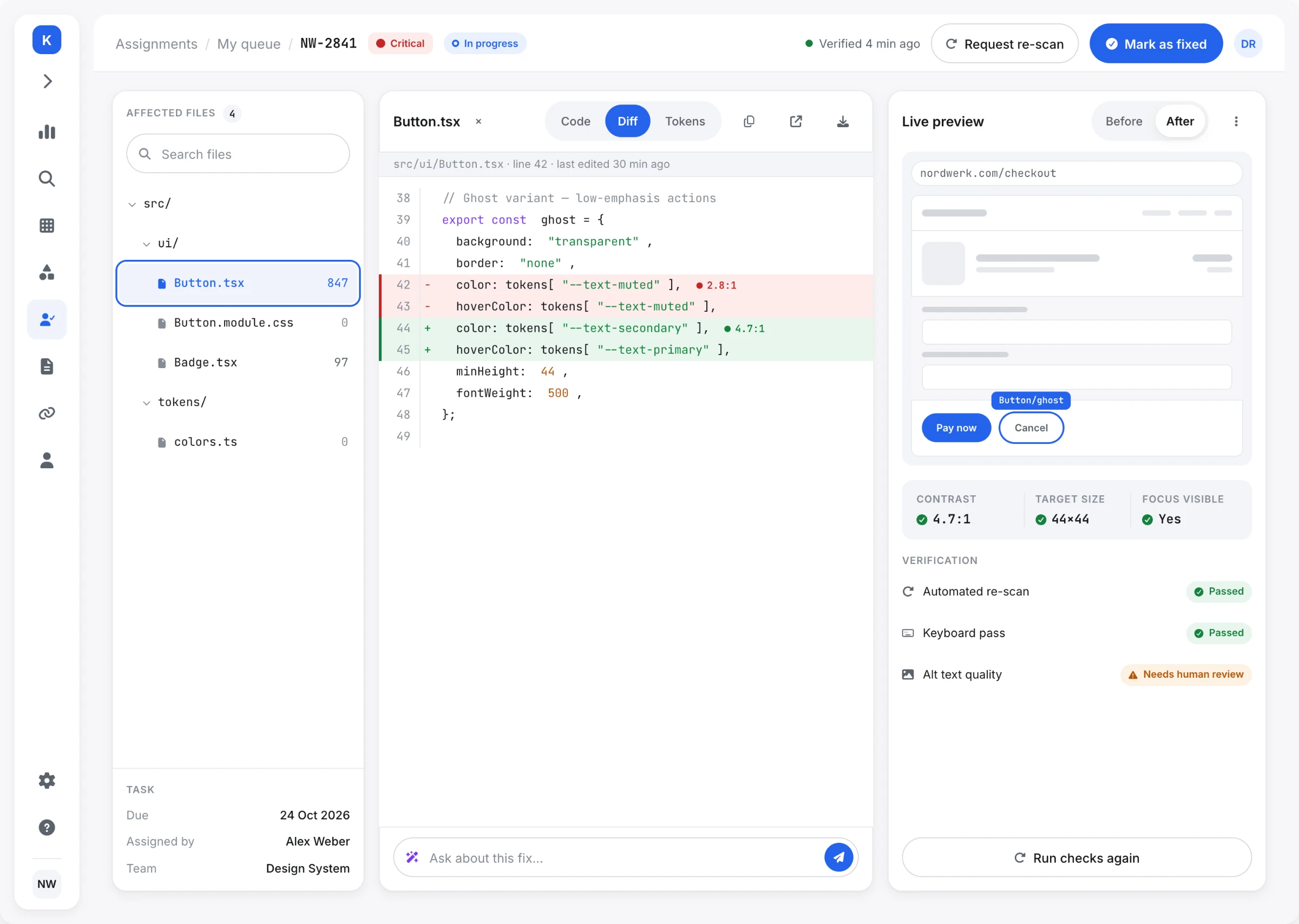Click line number 42 in the diff
This screenshot has height=924, width=1299.
(x=403, y=285)
